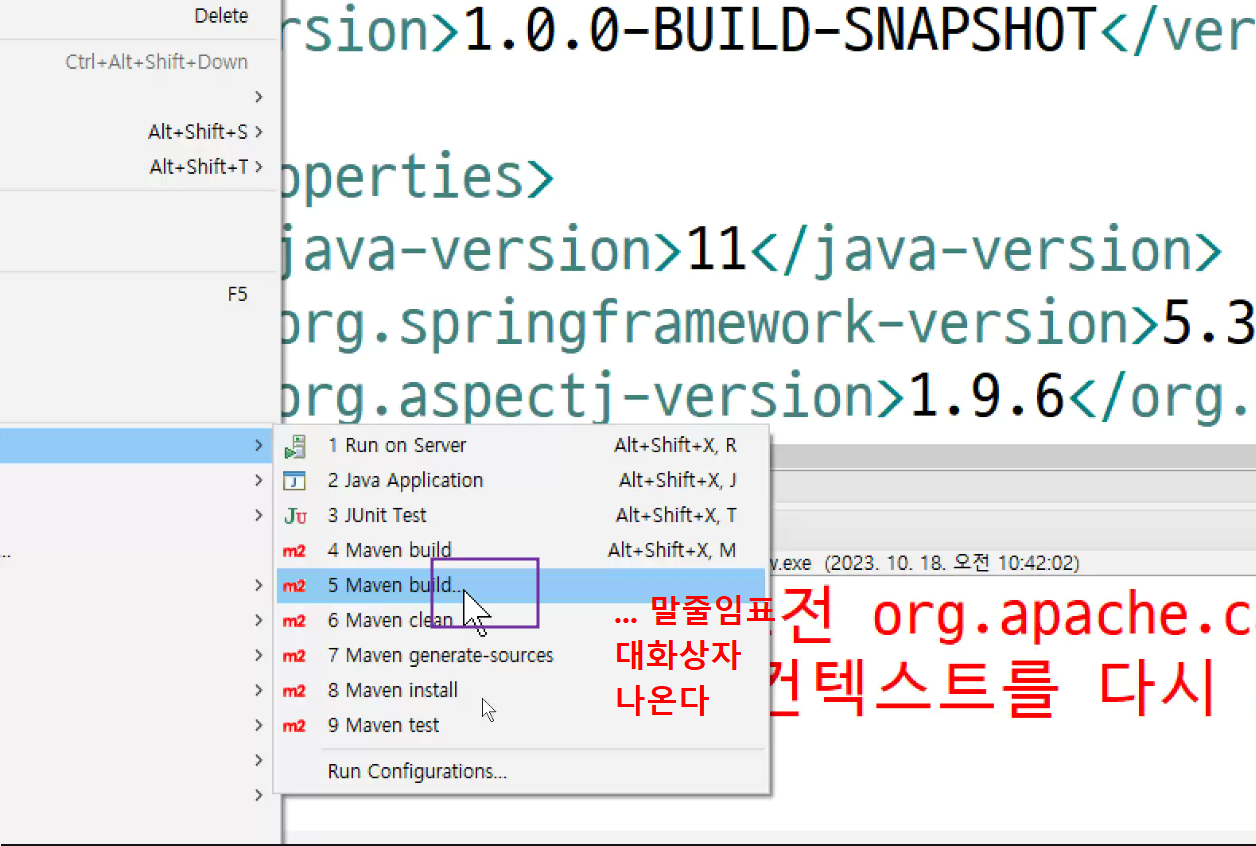Click the red console text 'org.apache.c'

click(x=1062, y=617)
